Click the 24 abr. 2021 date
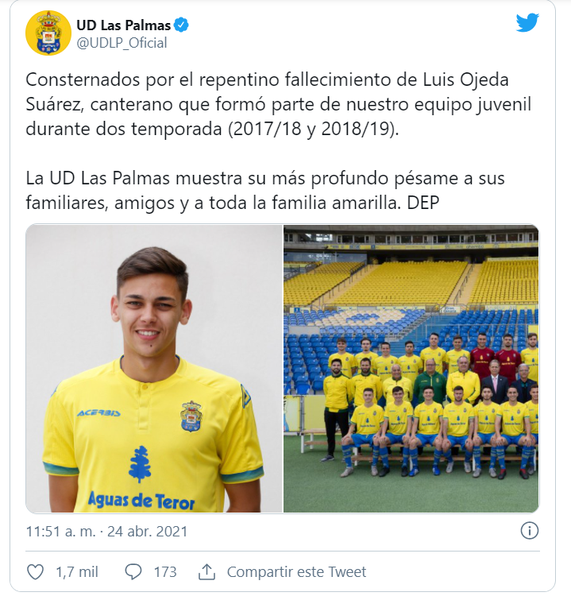This screenshot has width=571, height=600. pyautogui.click(x=147, y=532)
